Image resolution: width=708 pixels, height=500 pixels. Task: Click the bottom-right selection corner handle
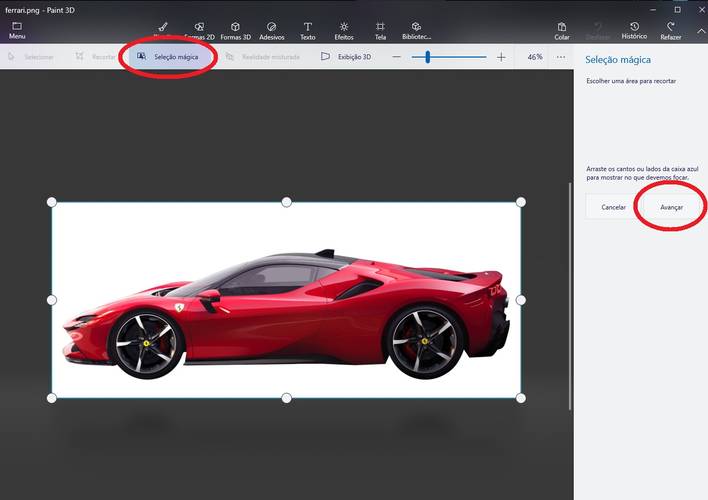521,398
